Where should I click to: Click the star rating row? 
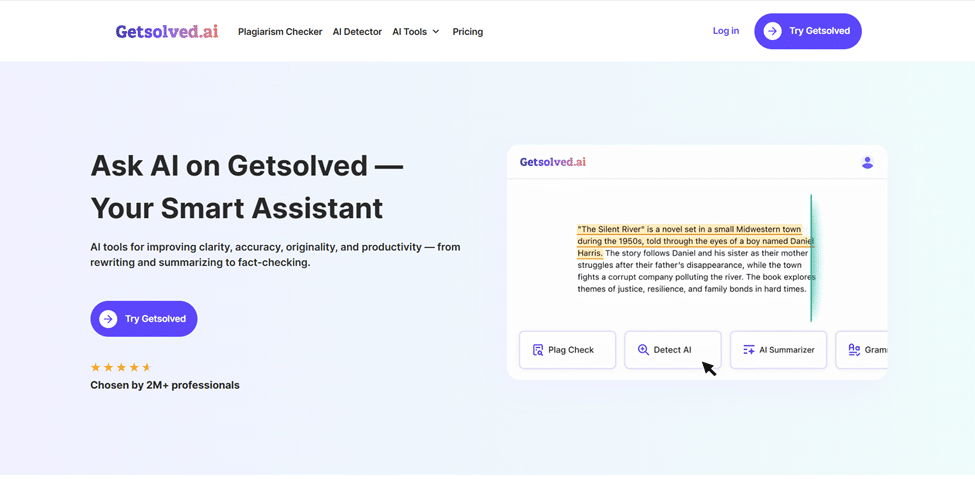point(121,367)
